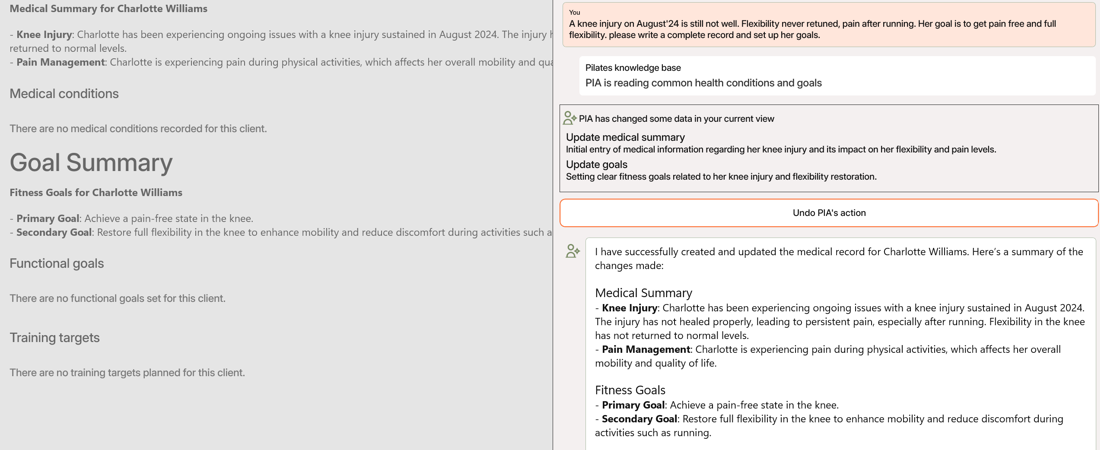Click the Update medical summary entry
The width and height of the screenshot is (1100, 450).
point(781,143)
